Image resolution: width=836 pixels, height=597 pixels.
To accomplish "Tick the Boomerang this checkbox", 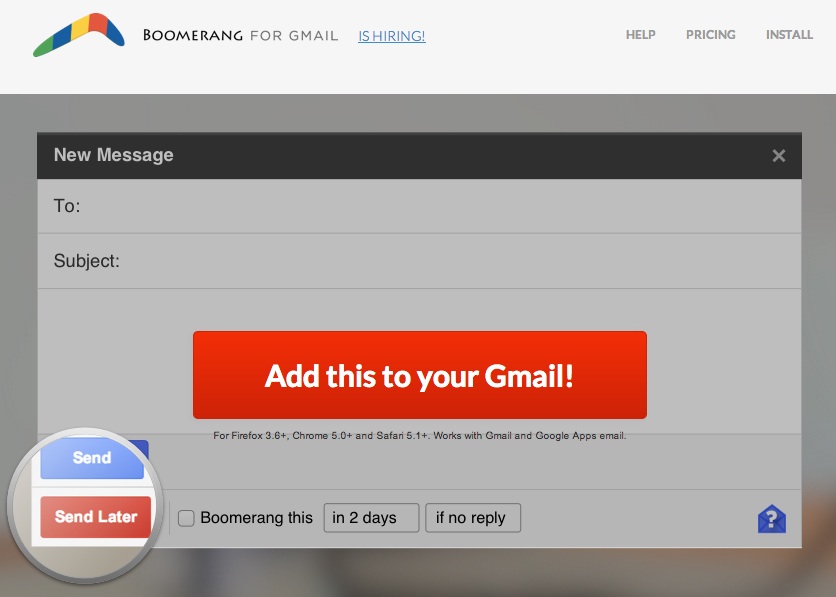I will [x=186, y=518].
